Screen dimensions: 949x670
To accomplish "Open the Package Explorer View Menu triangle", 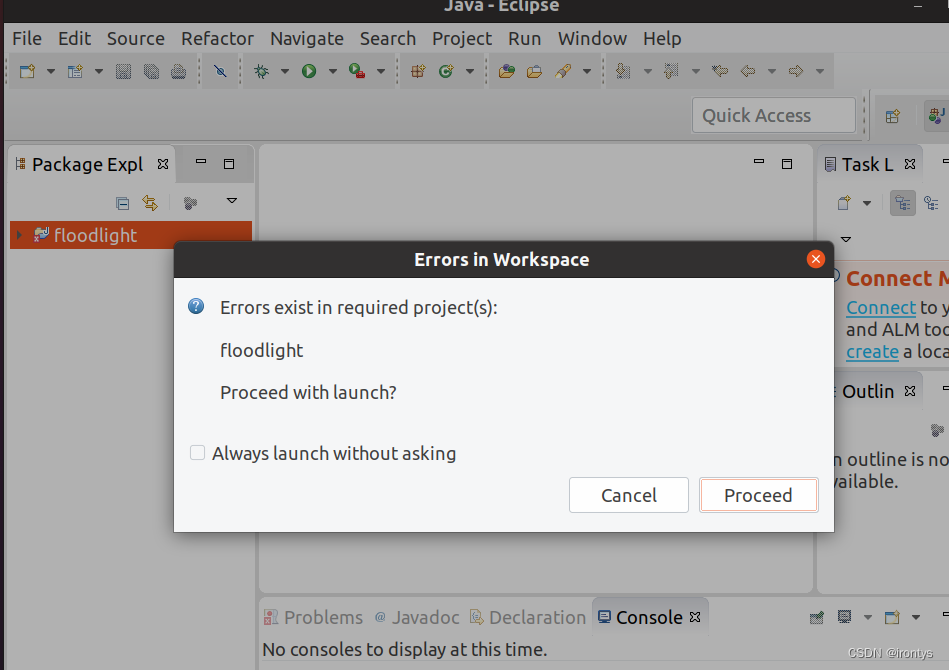I will pyautogui.click(x=232, y=201).
